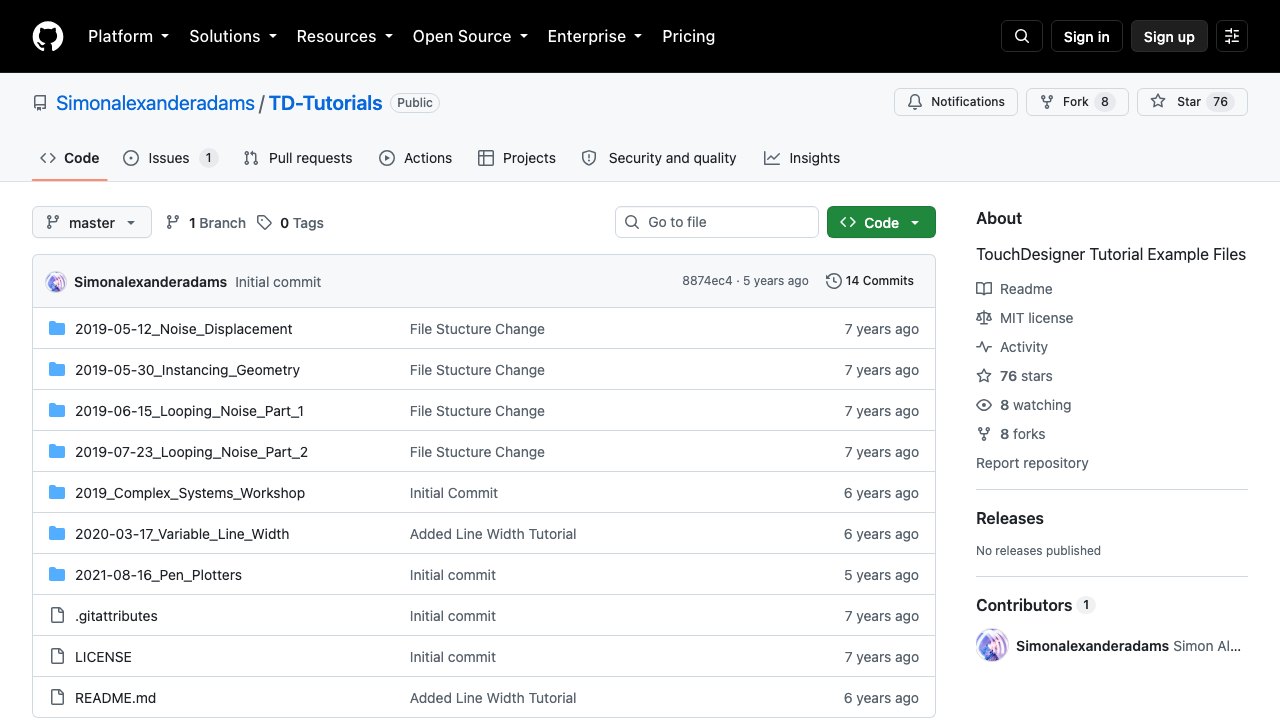Click the folder icon for 2021-08-16_Pen_Plotters
This screenshot has height=720, width=1280.
pyautogui.click(x=57, y=575)
